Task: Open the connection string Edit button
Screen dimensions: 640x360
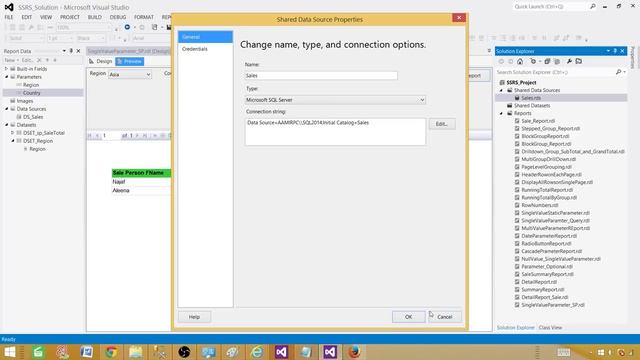Action: tap(442, 124)
